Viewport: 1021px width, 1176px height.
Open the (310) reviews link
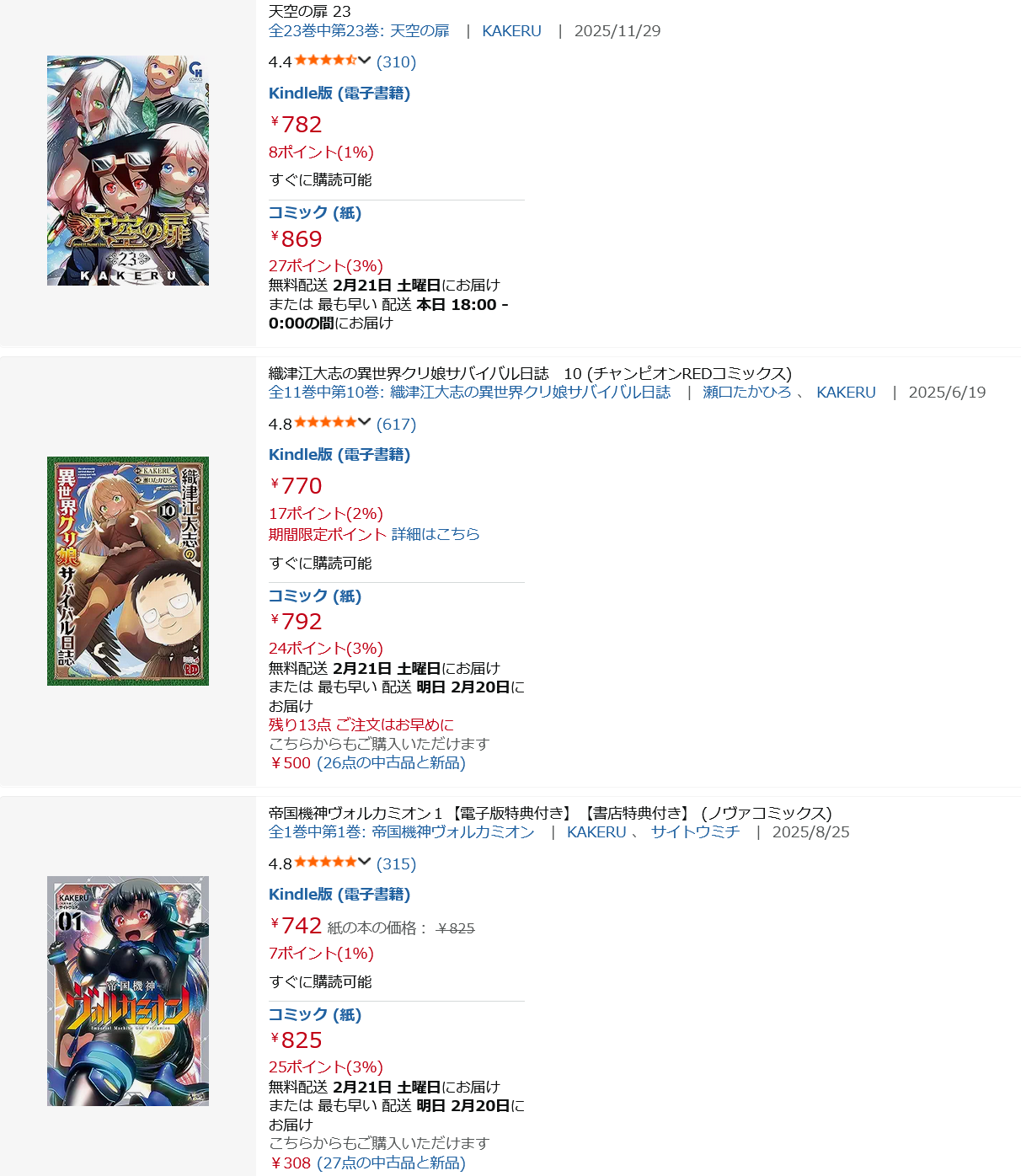[x=396, y=61]
